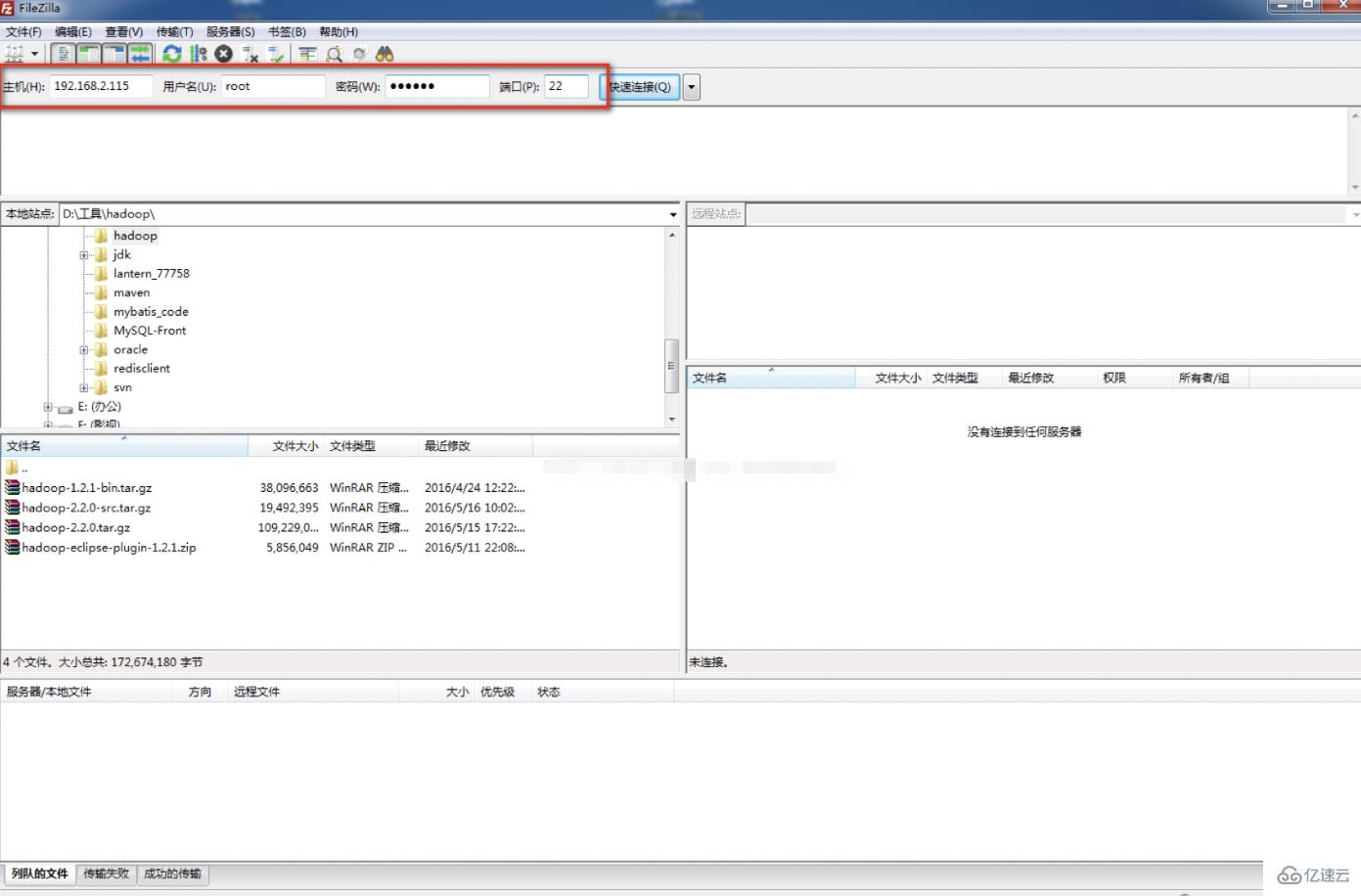
Task: Sort local files by 文件类型 column
Action: pos(372,446)
